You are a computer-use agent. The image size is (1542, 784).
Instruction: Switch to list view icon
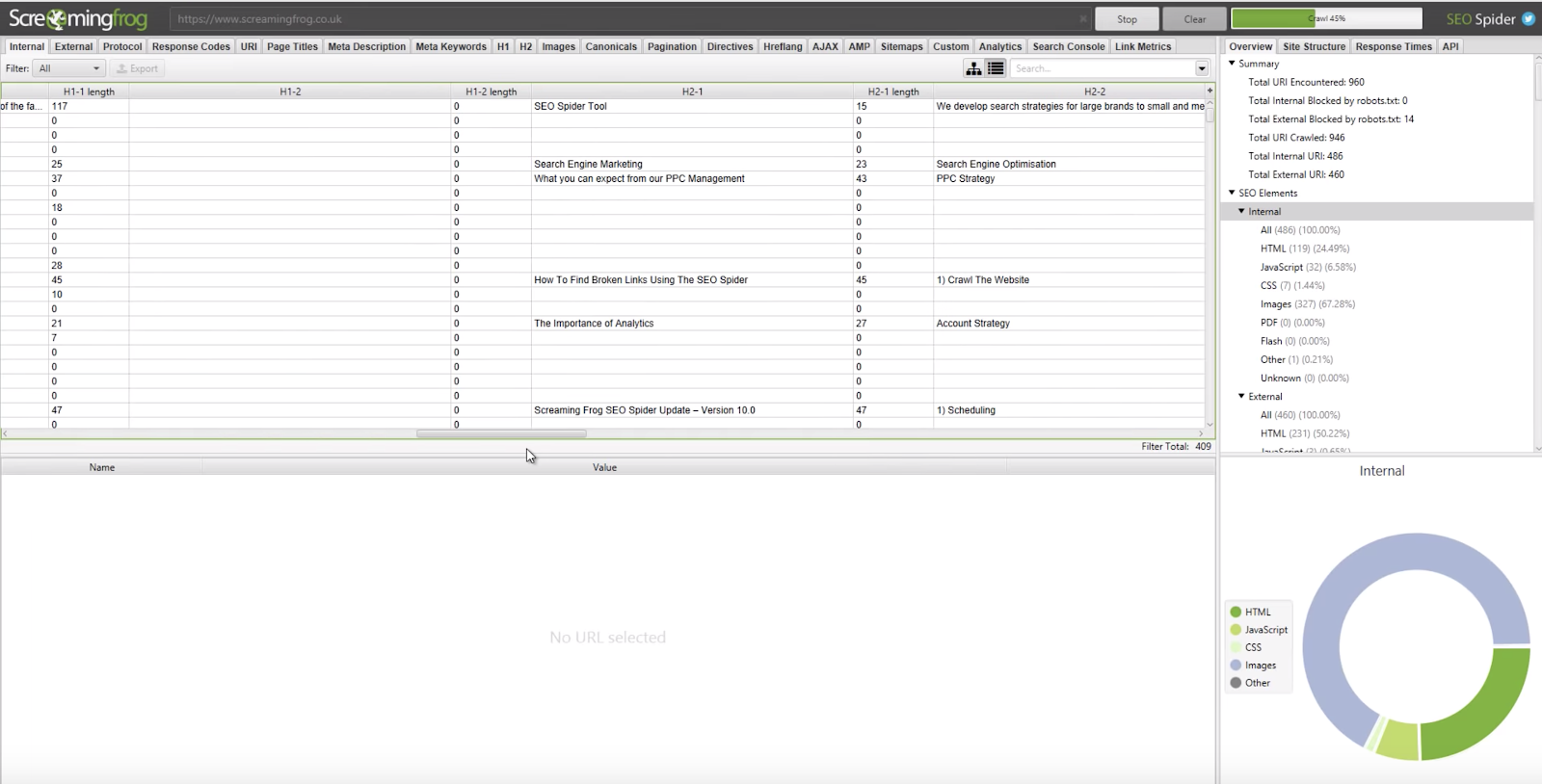tap(996, 68)
